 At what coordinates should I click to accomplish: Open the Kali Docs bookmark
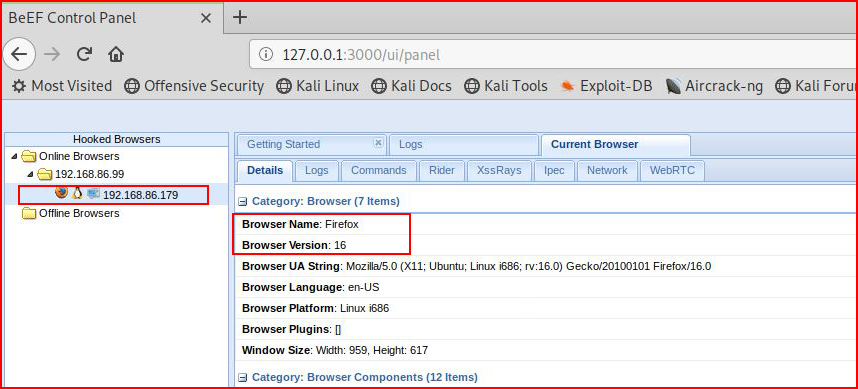tap(411, 86)
